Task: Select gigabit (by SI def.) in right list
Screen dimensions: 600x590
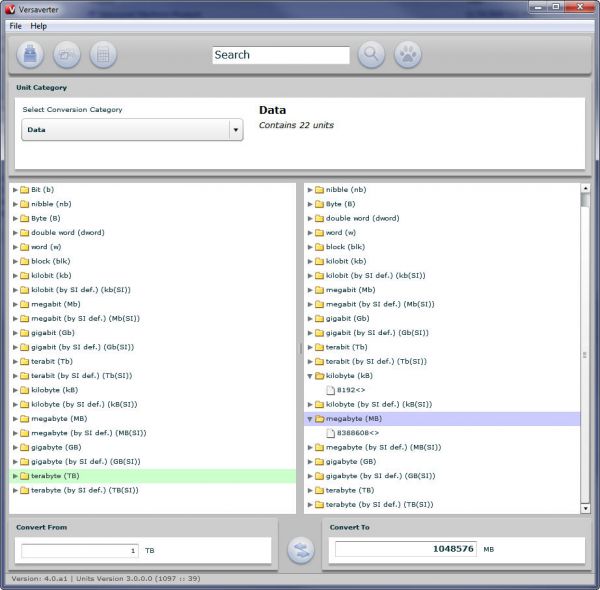Action: [377, 333]
